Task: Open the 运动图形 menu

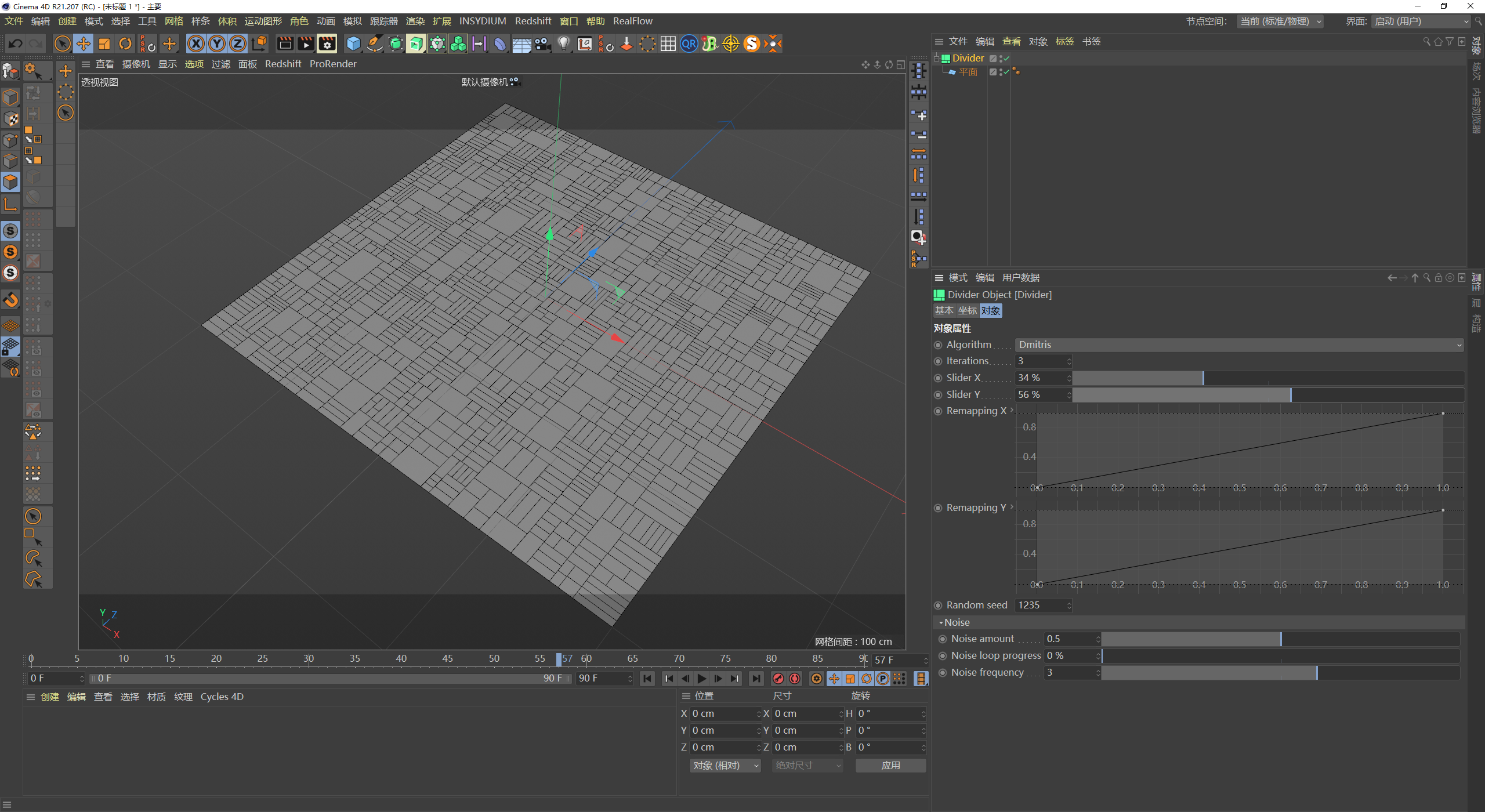Action: coord(263,21)
